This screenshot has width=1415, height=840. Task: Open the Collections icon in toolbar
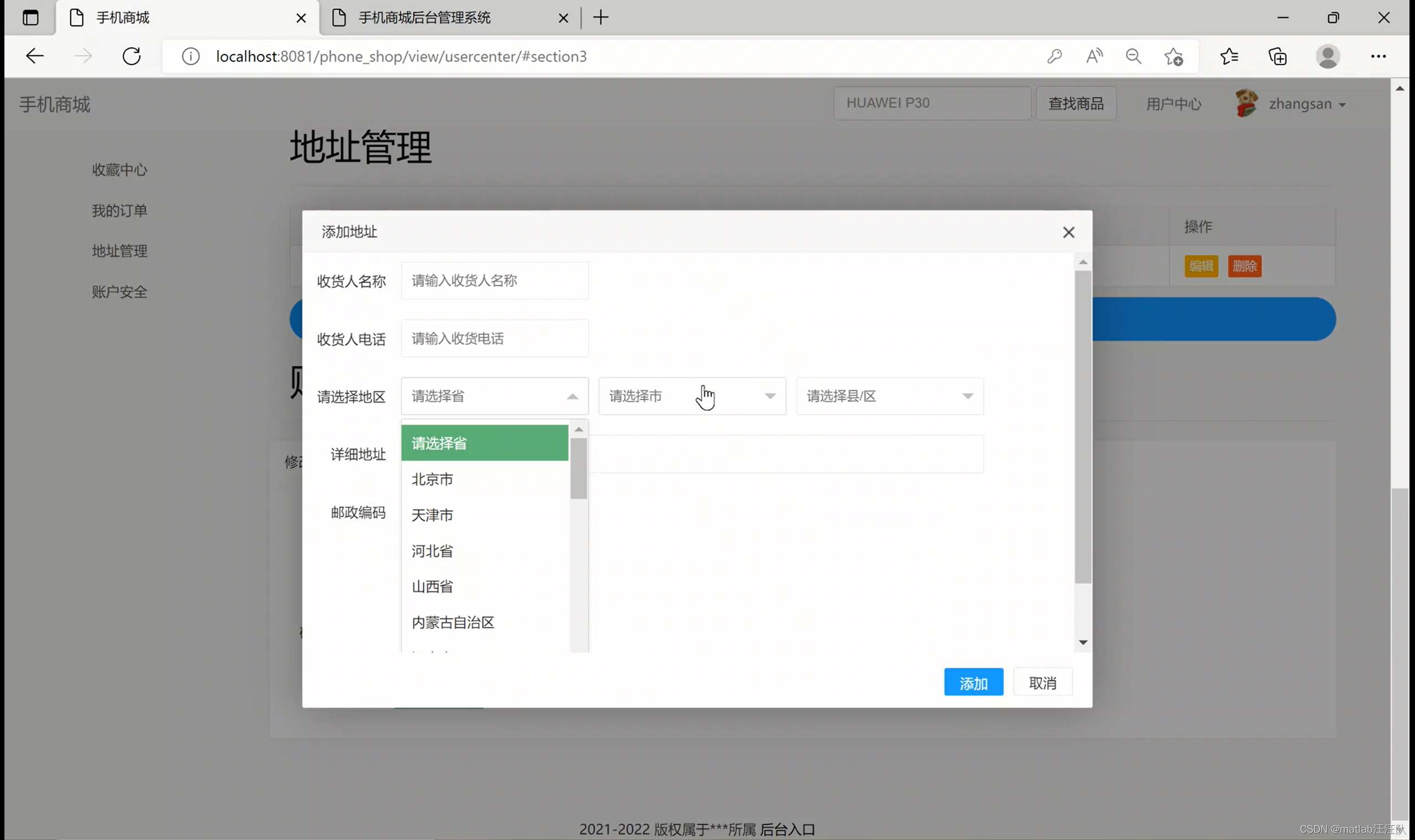[1277, 56]
